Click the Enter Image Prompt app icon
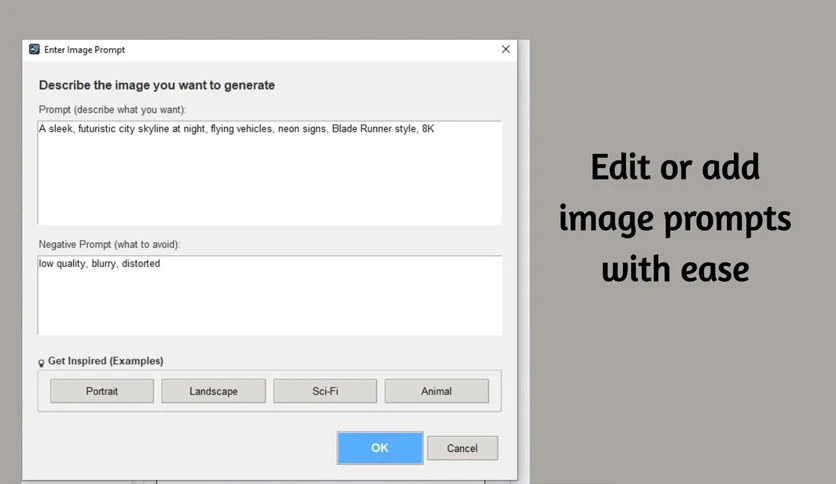The image size is (836, 484). coord(34,50)
